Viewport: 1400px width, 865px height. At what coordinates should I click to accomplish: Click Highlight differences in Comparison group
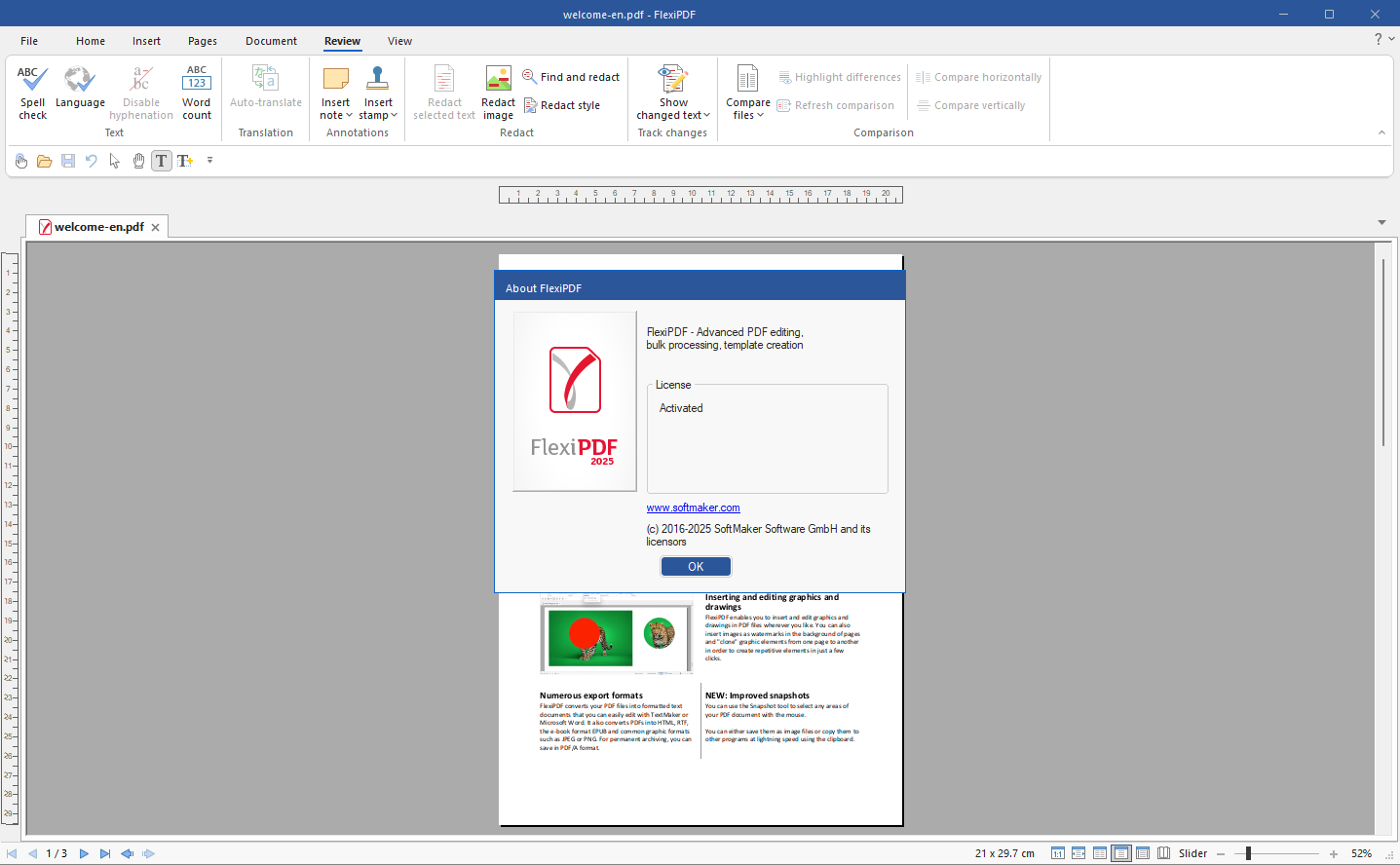(x=840, y=77)
